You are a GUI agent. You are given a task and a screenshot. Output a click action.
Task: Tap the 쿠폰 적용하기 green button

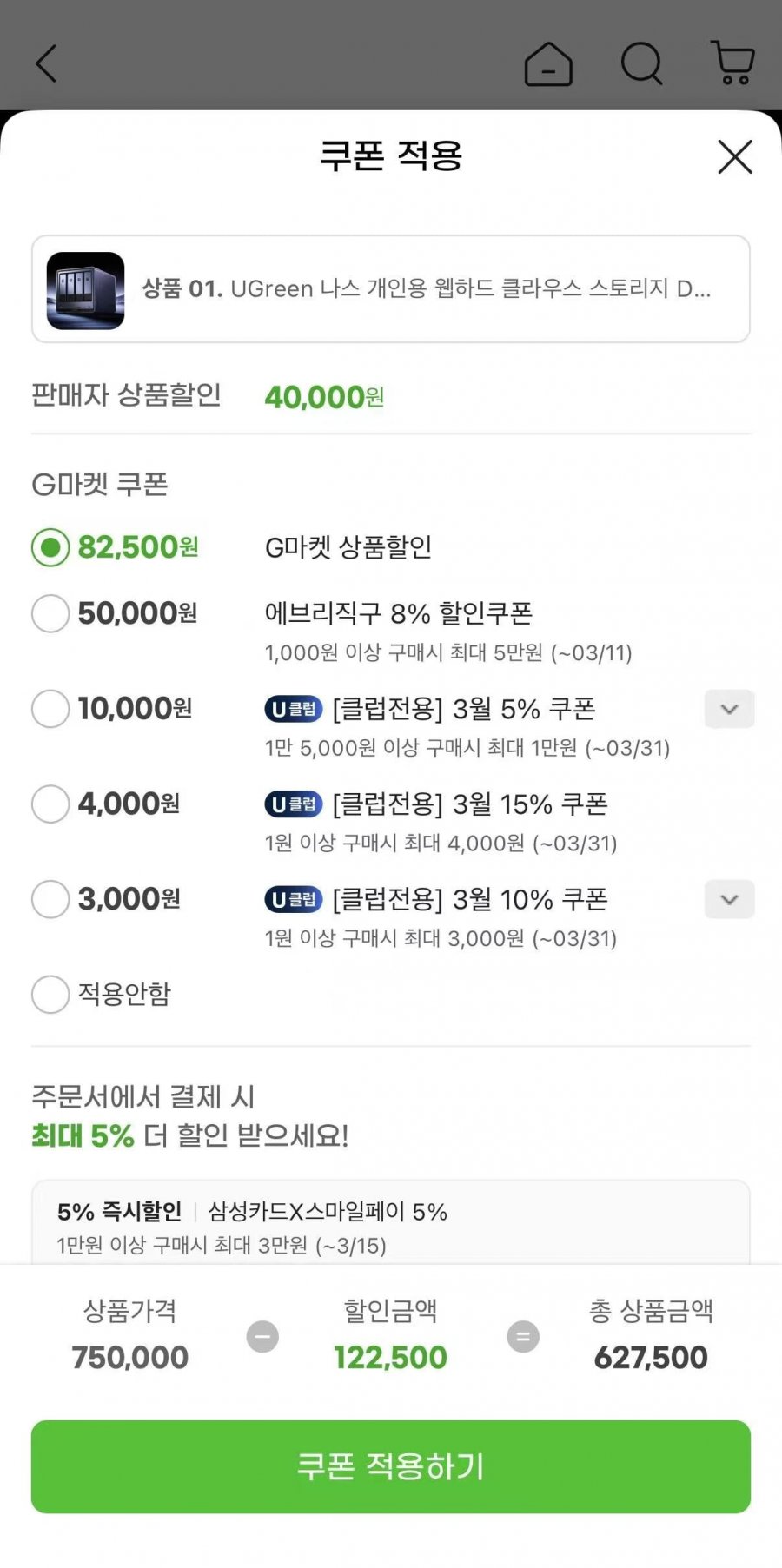(x=391, y=1466)
